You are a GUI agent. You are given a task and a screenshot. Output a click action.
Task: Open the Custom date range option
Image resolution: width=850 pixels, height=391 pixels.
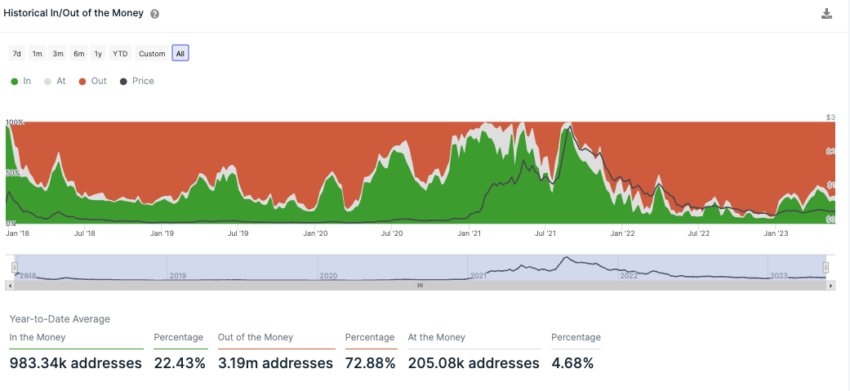point(152,54)
